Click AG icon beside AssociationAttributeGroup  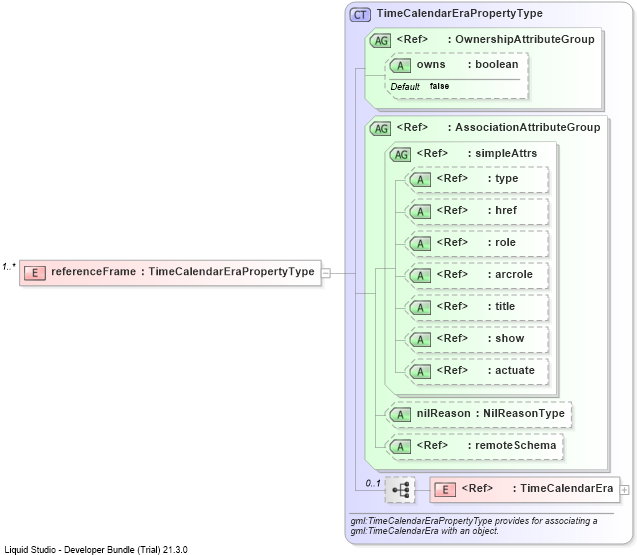pos(380,129)
